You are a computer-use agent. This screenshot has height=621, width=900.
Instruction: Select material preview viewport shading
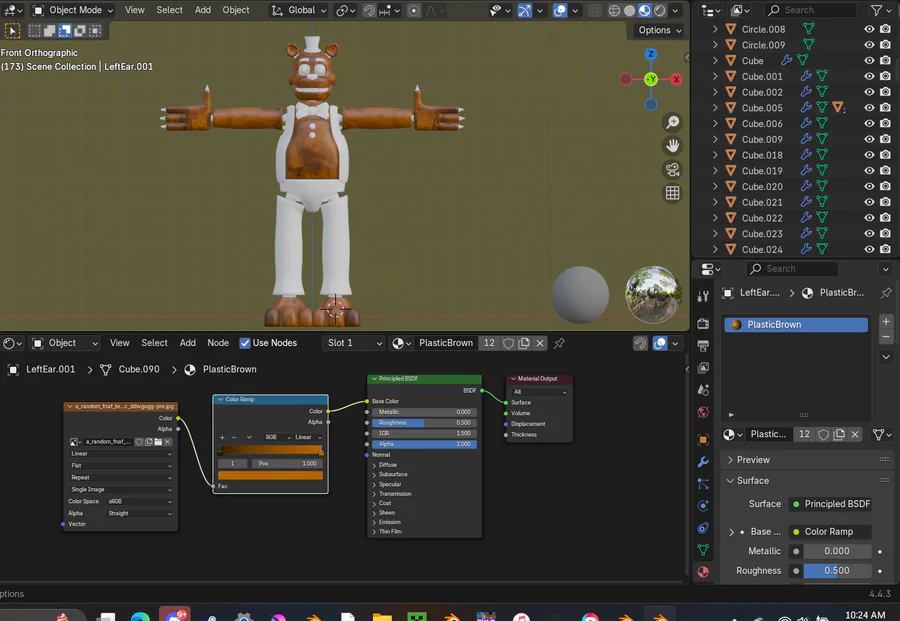(645, 10)
